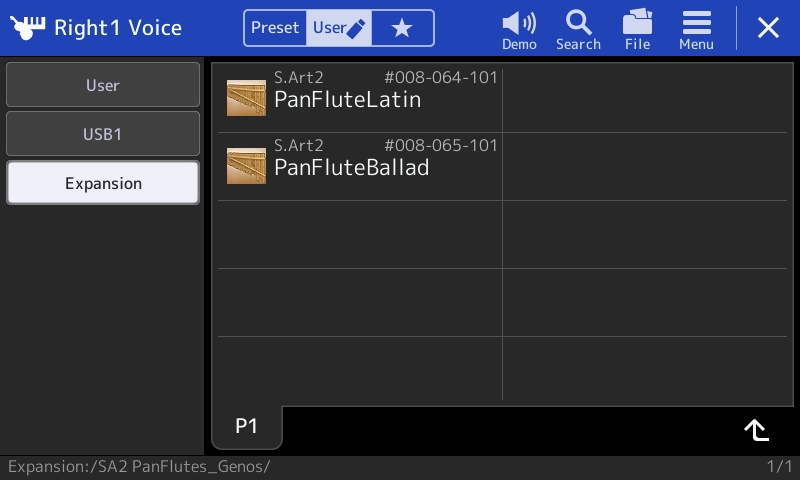The height and width of the screenshot is (480, 800).
Task: Click the up-folder arrow icon
Action: point(757,430)
